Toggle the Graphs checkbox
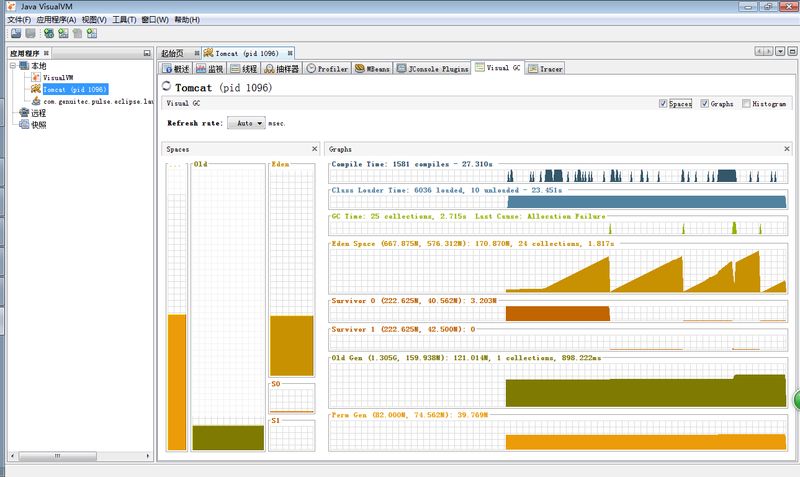This screenshot has width=800, height=477. [705, 104]
